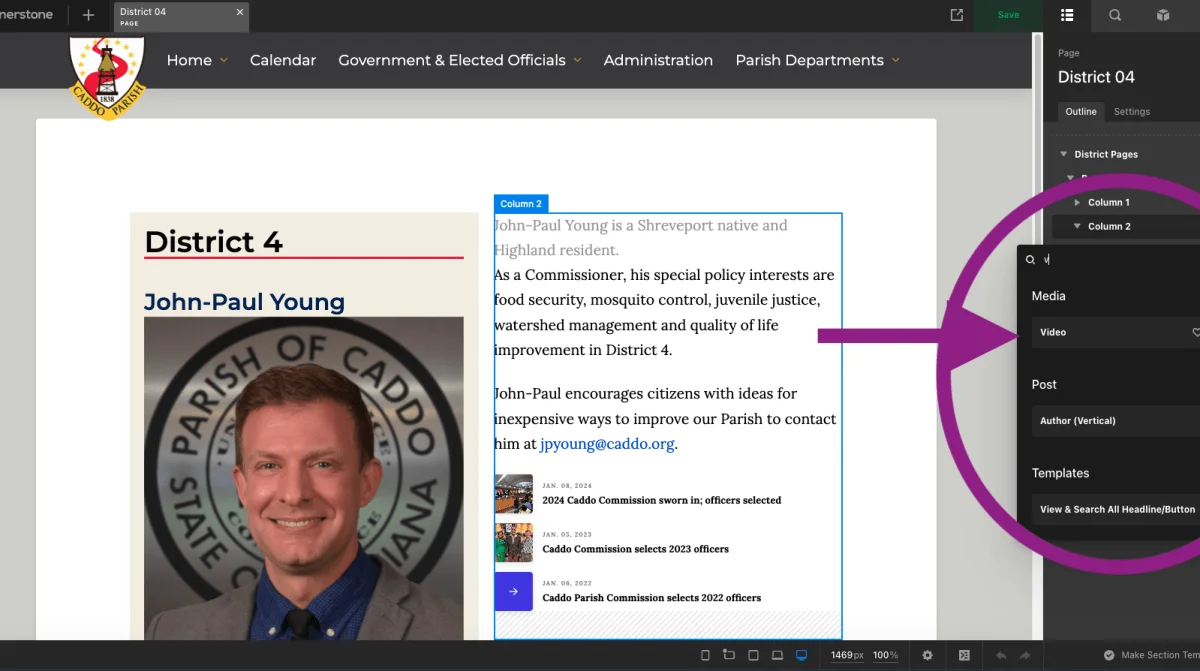1200x671 pixels.
Task: Click the undo arrow in bottom bar
Action: (x=1001, y=655)
